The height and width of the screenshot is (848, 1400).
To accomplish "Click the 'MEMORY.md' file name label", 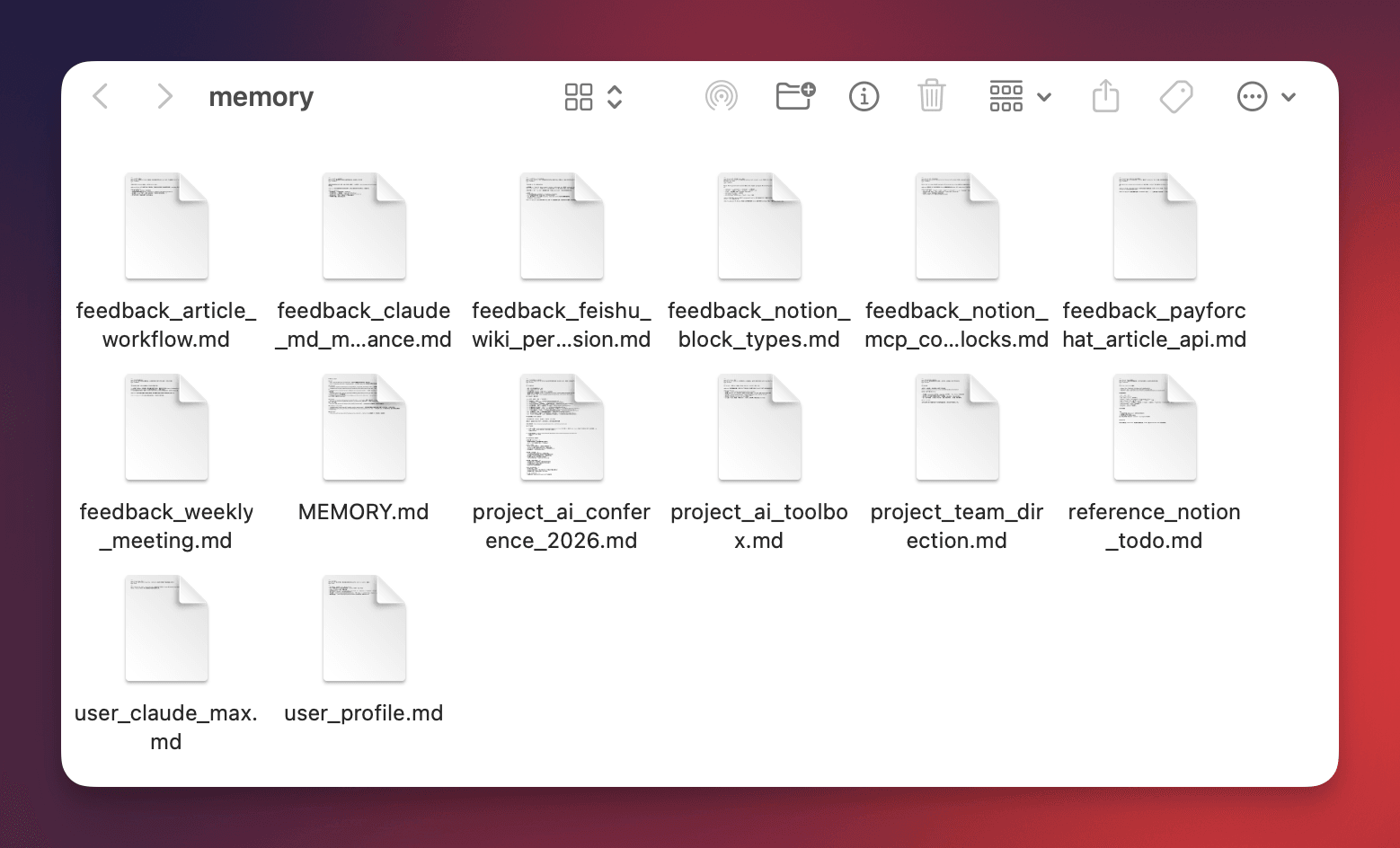I will 364,512.
